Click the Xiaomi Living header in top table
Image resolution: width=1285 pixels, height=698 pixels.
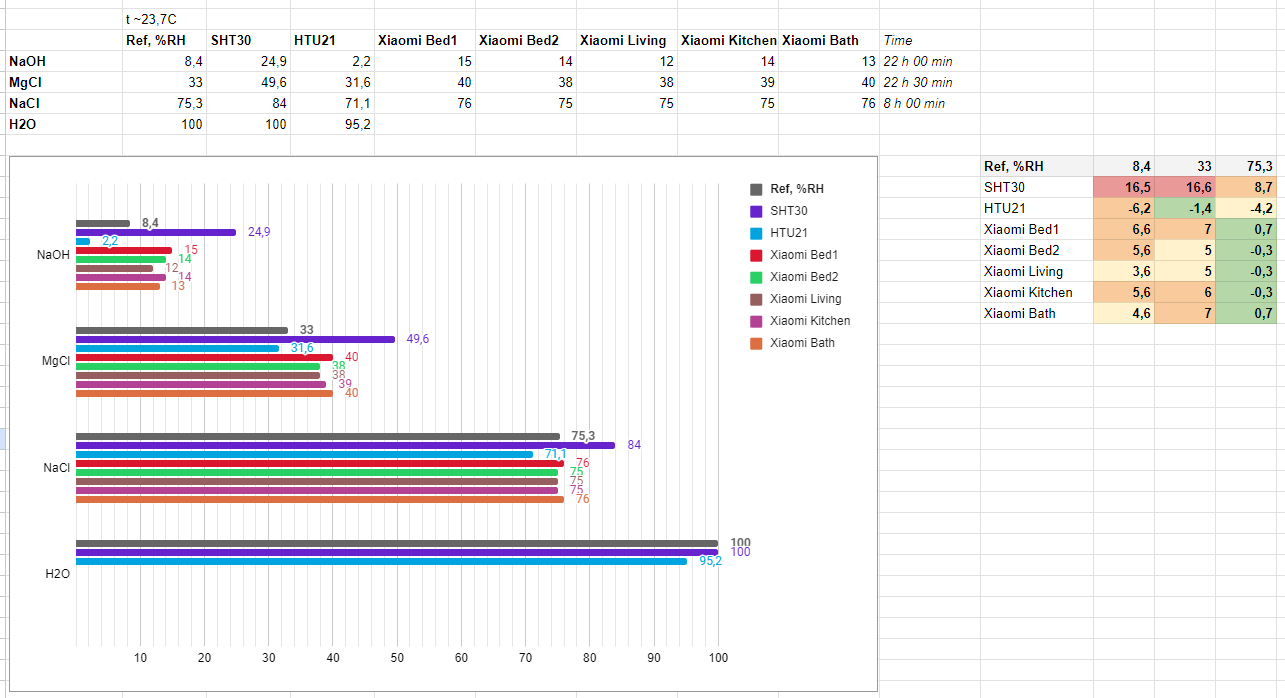[x=624, y=40]
